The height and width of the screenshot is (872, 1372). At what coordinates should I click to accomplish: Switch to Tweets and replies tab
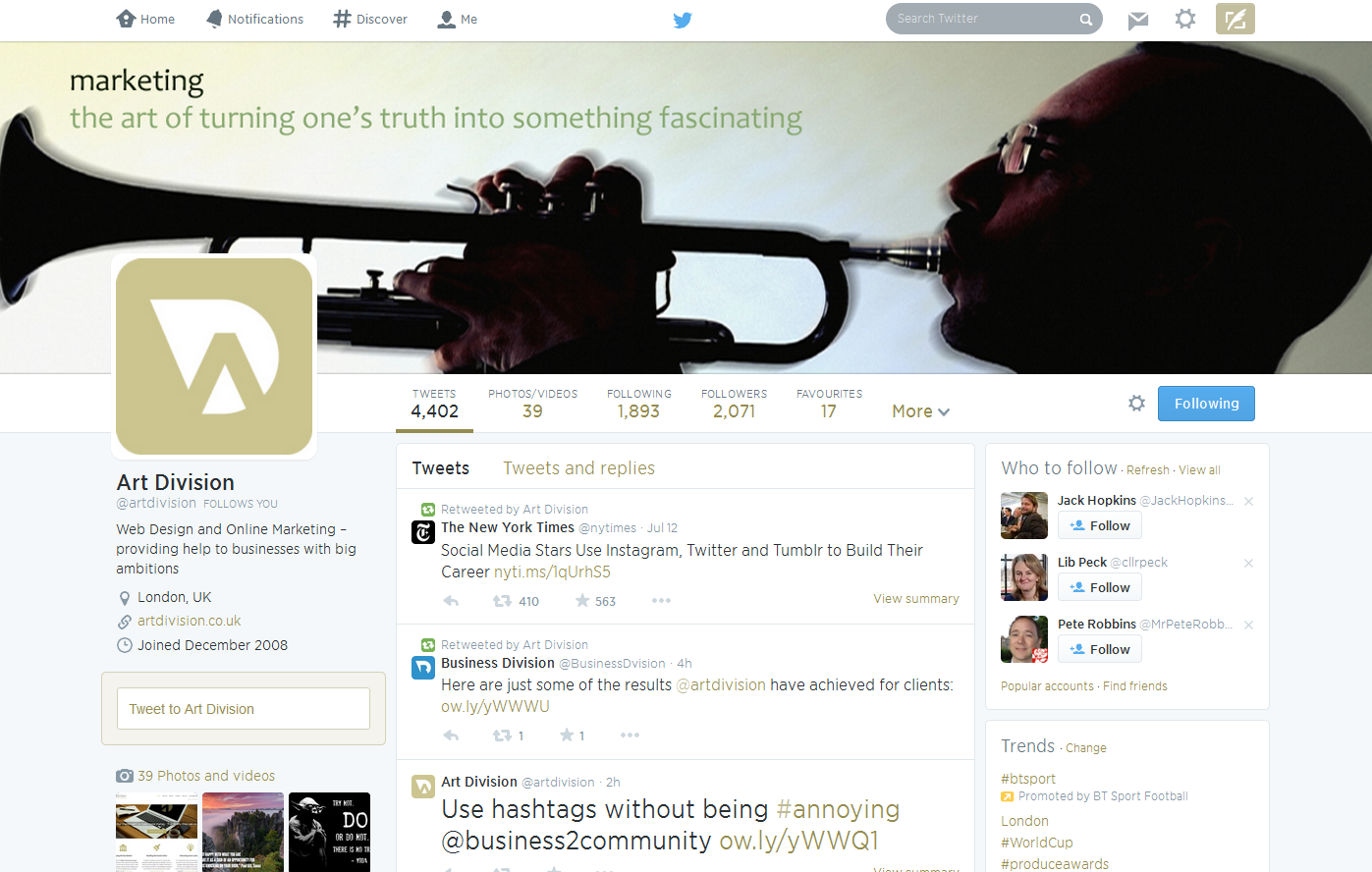click(x=578, y=468)
